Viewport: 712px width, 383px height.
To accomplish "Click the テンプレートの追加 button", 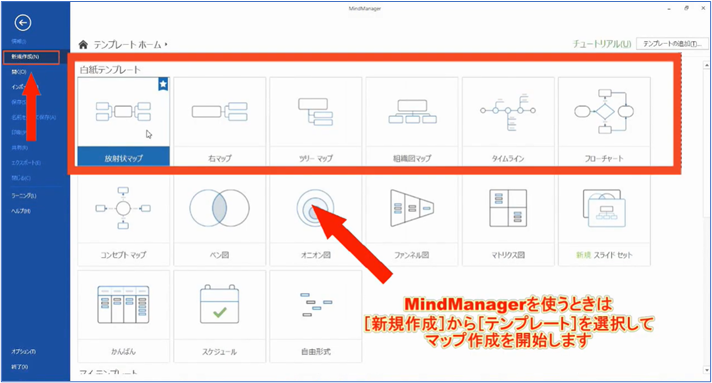I will [x=672, y=44].
